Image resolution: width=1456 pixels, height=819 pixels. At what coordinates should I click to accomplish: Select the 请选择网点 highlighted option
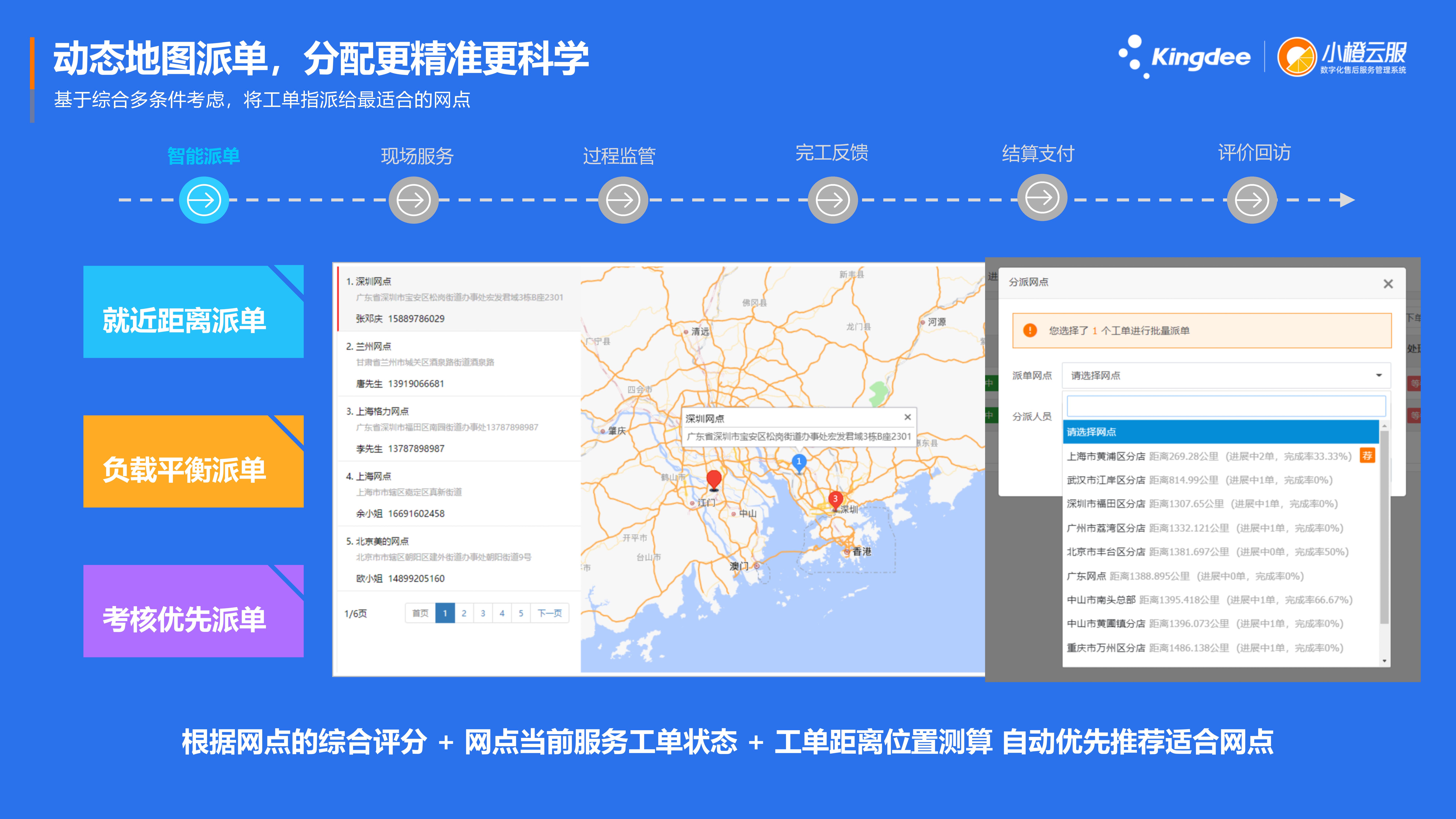pos(1221,432)
